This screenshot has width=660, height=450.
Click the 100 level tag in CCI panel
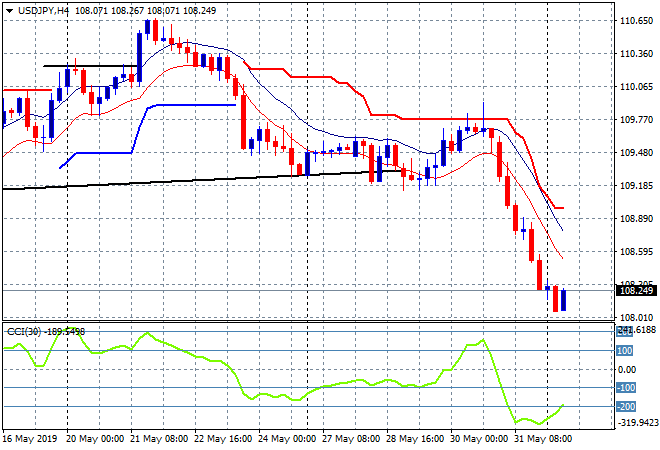click(625, 351)
